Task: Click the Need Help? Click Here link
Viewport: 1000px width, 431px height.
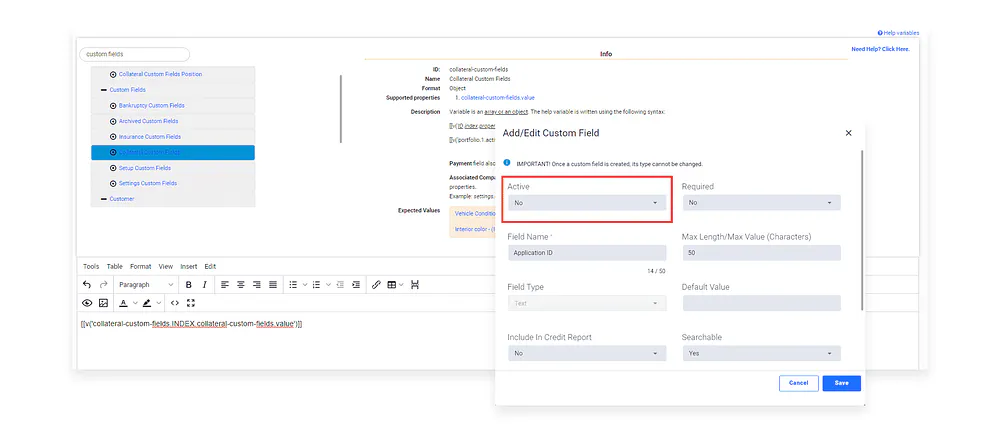Action: 880,49
